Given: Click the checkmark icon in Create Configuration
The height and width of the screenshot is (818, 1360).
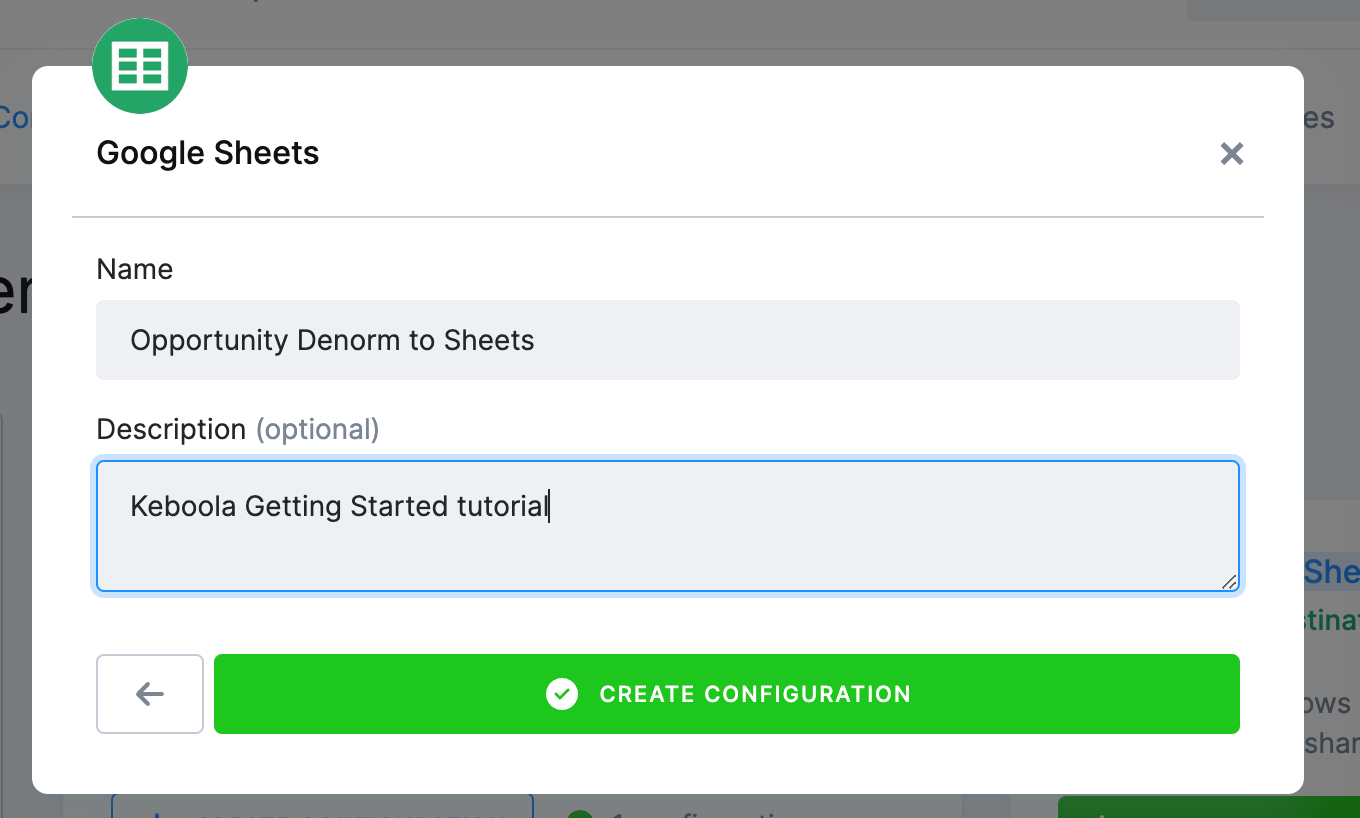Looking at the screenshot, I should [562, 694].
